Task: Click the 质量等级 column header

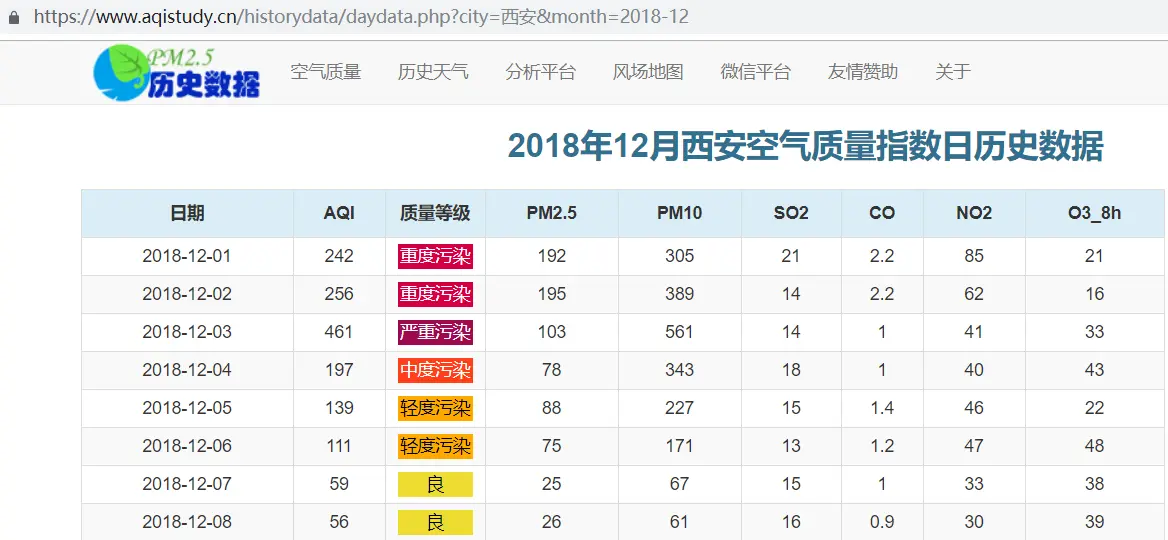Action: [435, 213]
